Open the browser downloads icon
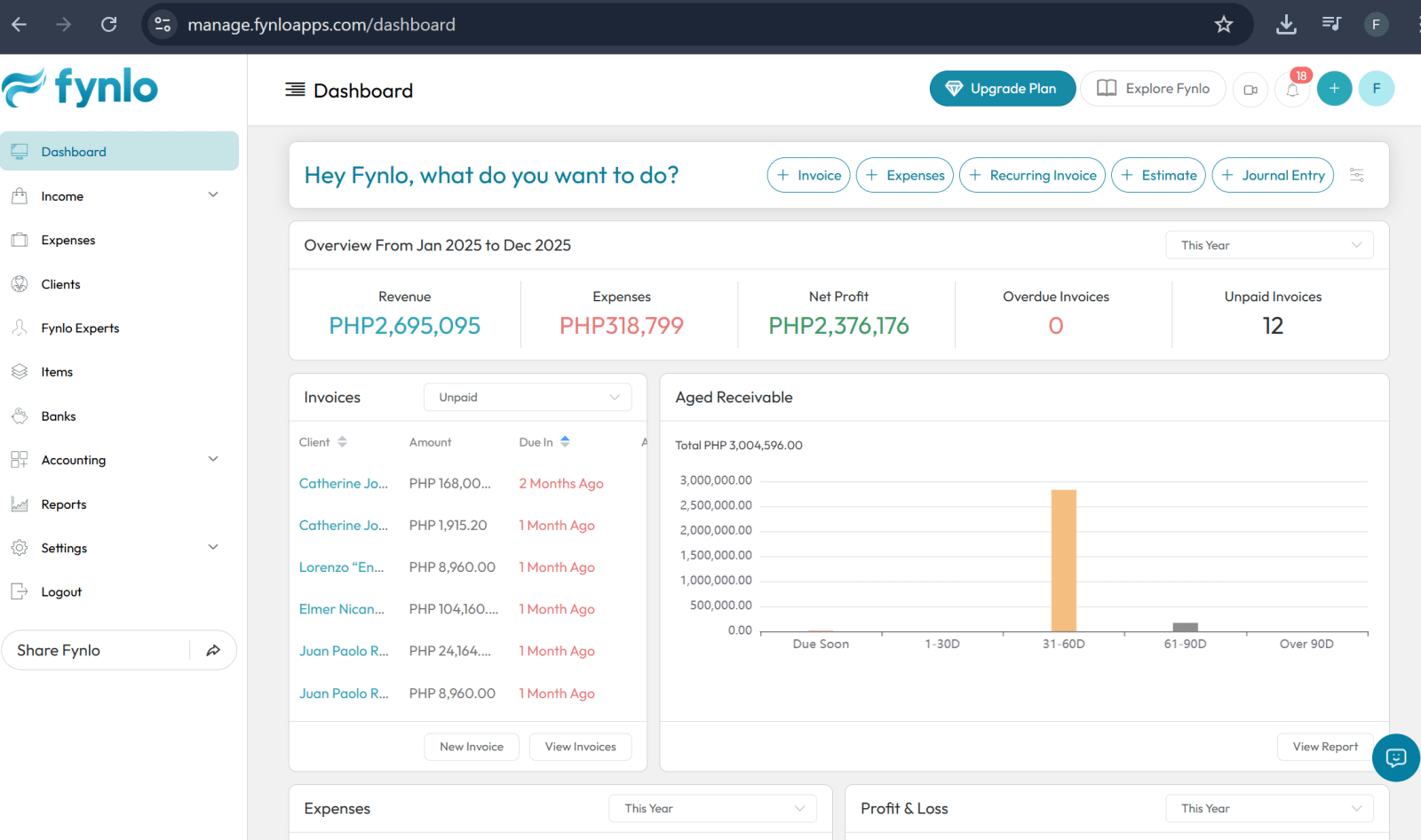1421x840 pixels. click(1286, 25)
